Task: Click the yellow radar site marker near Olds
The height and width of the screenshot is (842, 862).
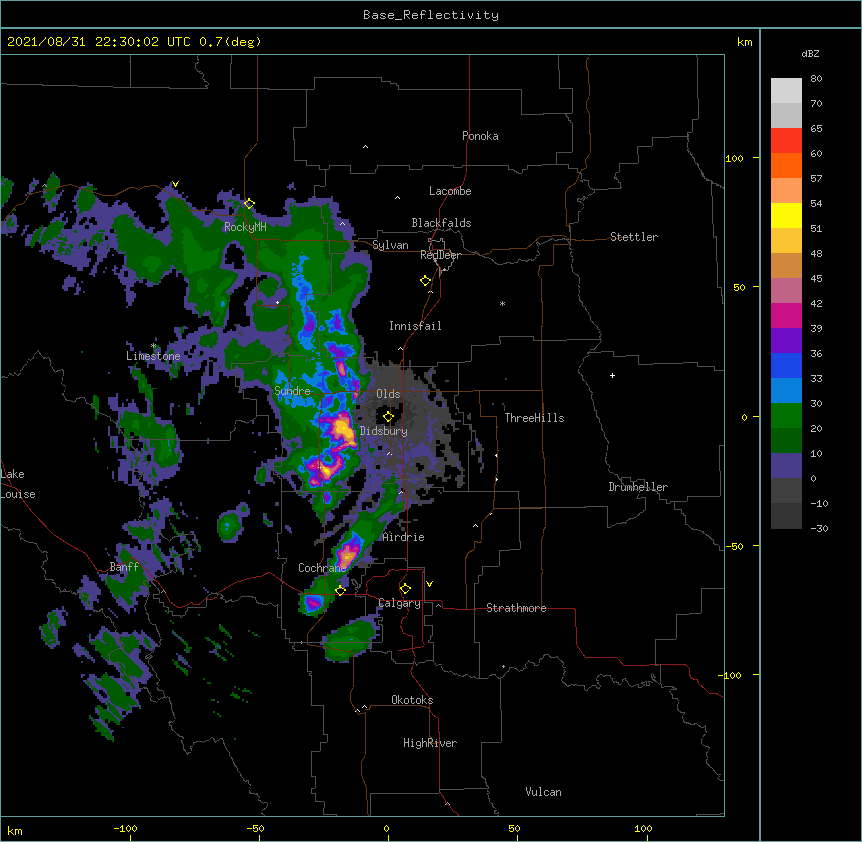Action: pyautogui.click(x=388, y=417)
